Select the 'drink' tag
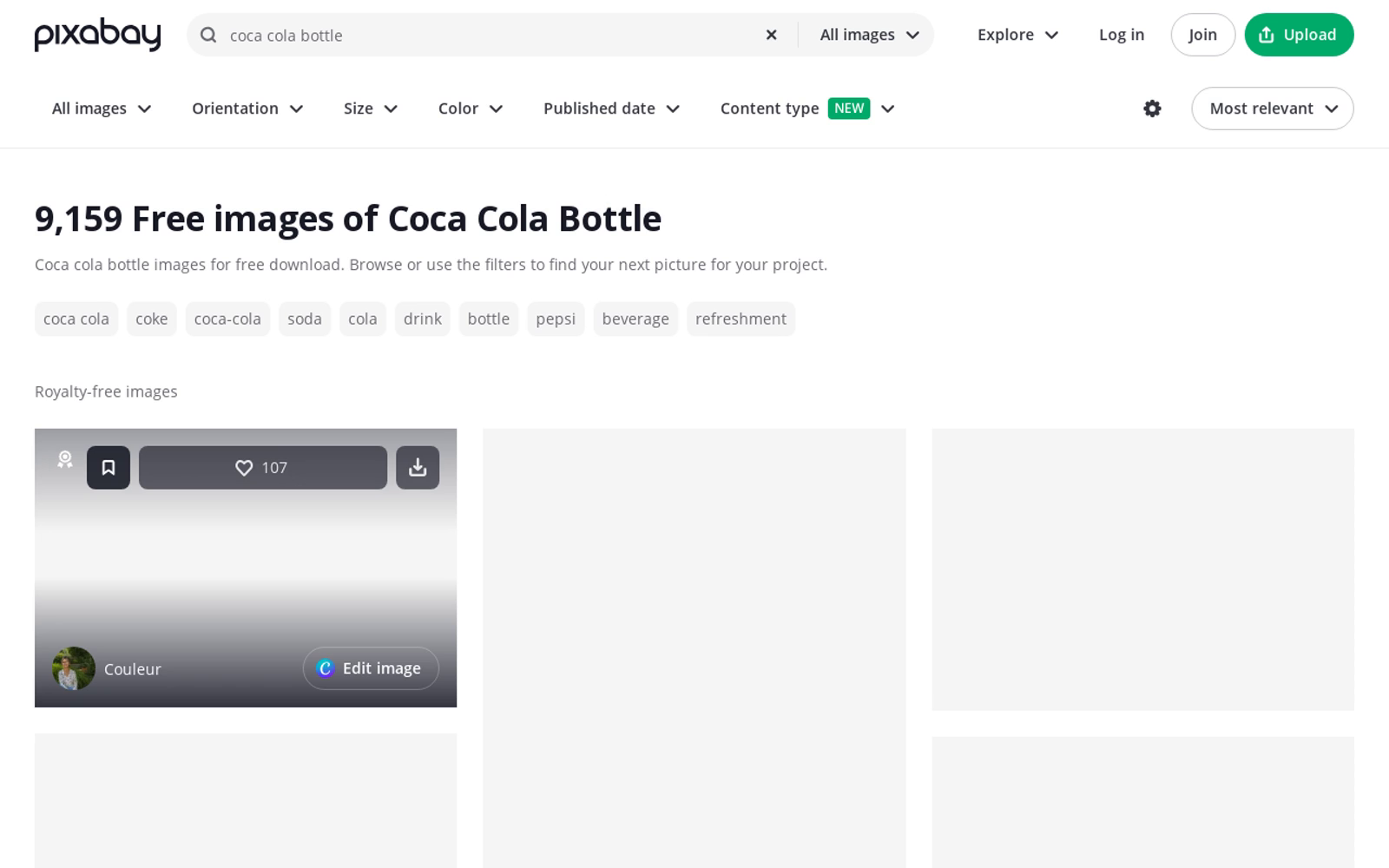Viewport: 1389px width, 868px height. point(423,319)
